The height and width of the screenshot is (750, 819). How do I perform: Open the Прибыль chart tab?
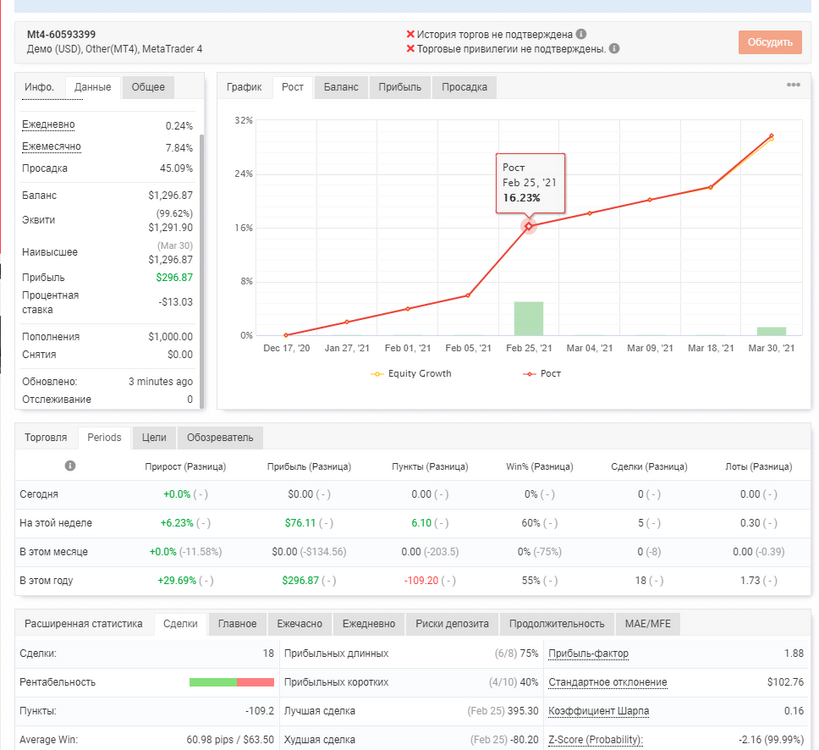click(x=400, y=87)
